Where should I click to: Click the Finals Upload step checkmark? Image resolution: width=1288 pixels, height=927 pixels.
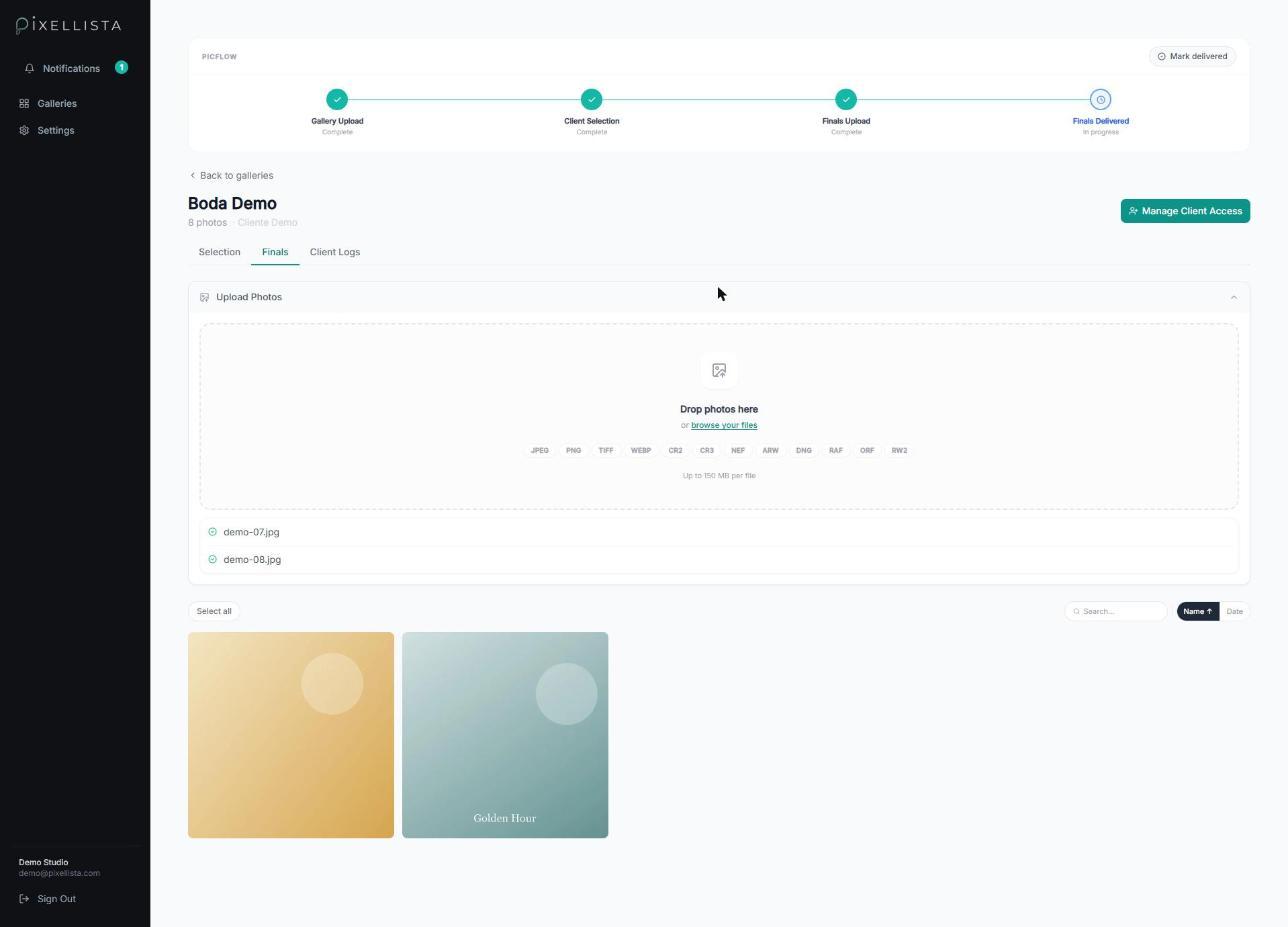point(846,99)
